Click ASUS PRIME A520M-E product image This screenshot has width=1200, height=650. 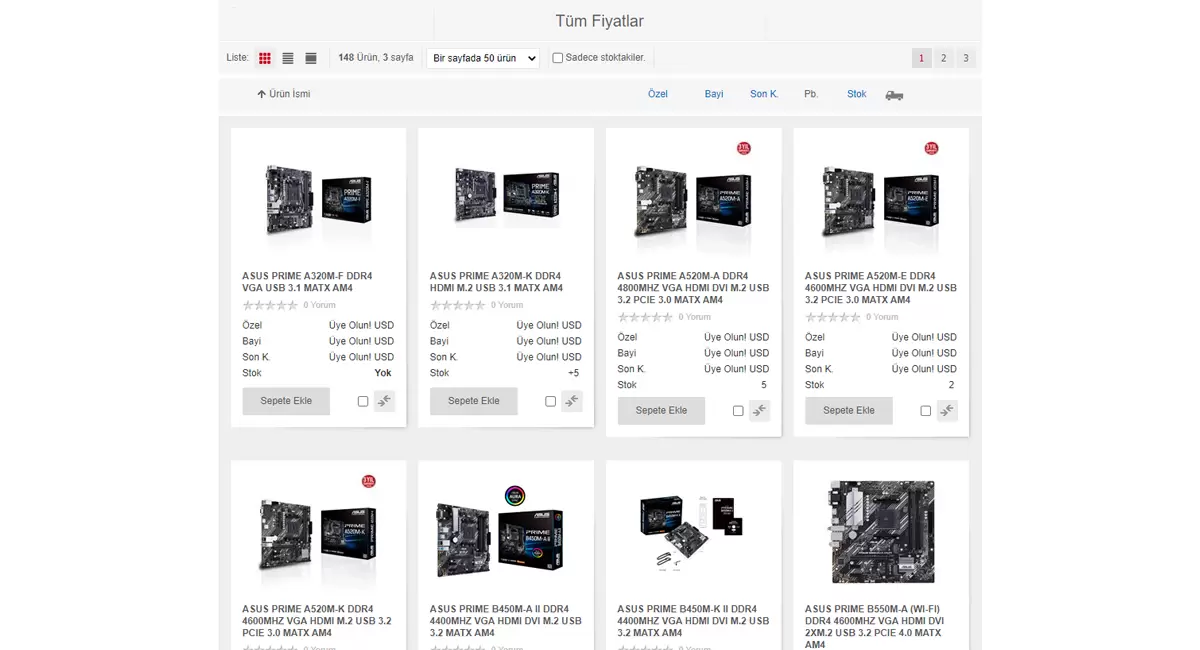tap(881, 201)
